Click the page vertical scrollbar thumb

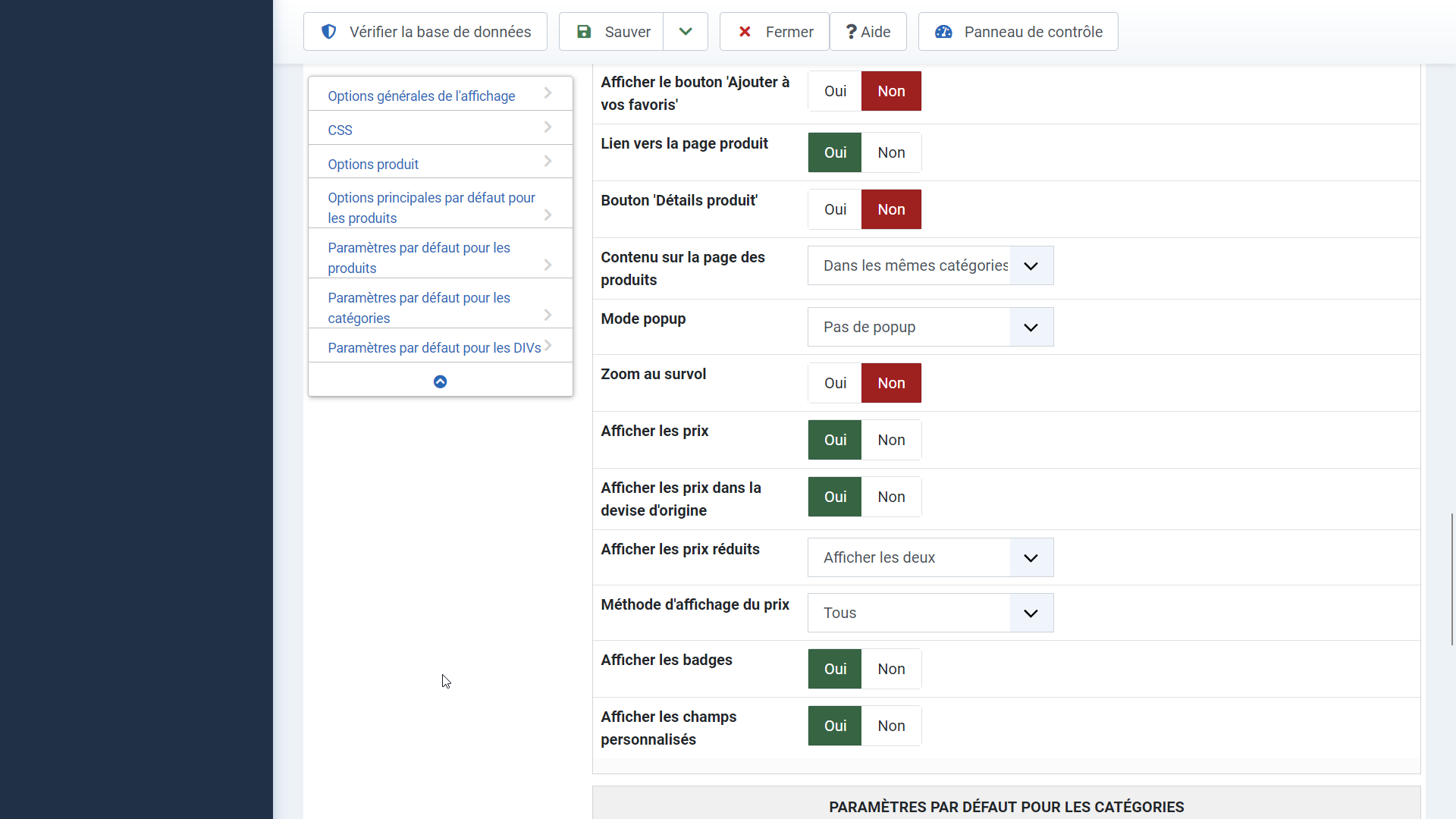(1452, 579)
